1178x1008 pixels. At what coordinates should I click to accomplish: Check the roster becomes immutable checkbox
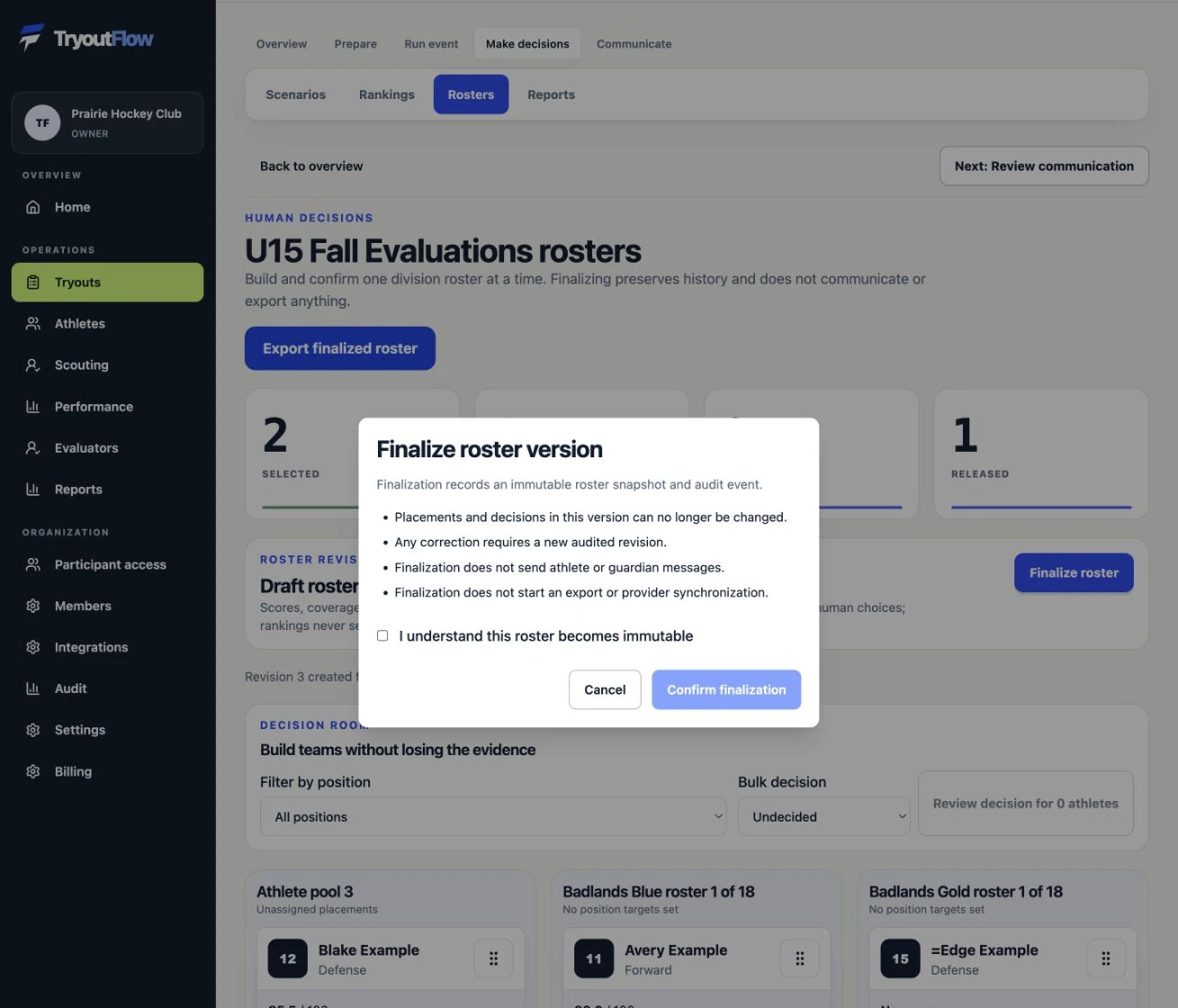pyautogui.click(x=382, y=636)
